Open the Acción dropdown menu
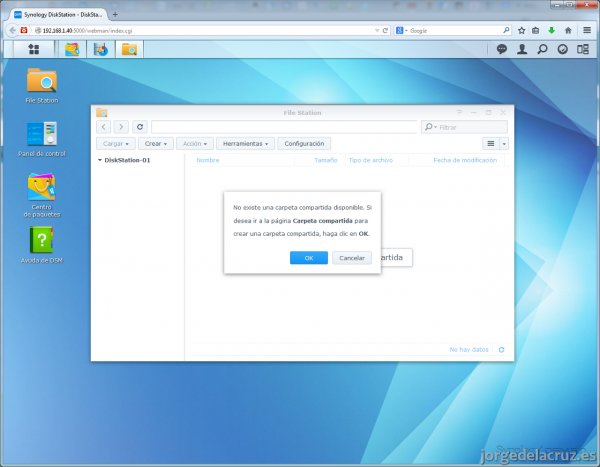 195,144
